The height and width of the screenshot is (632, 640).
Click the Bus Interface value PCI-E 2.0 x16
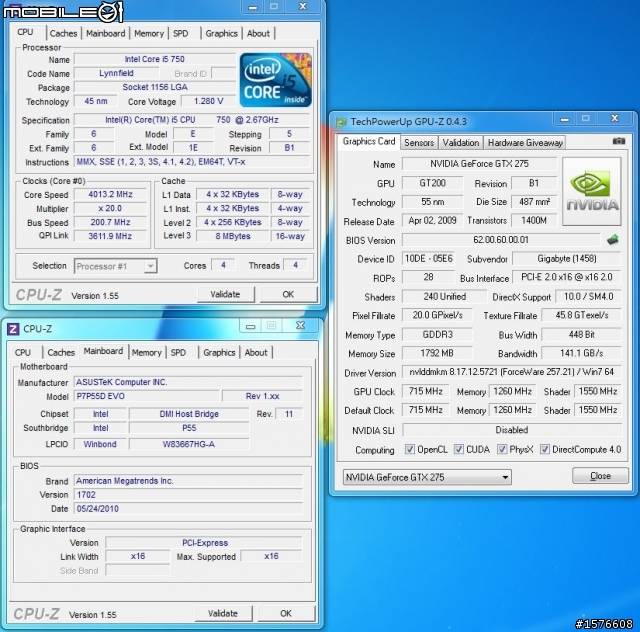tap(567, 277)
